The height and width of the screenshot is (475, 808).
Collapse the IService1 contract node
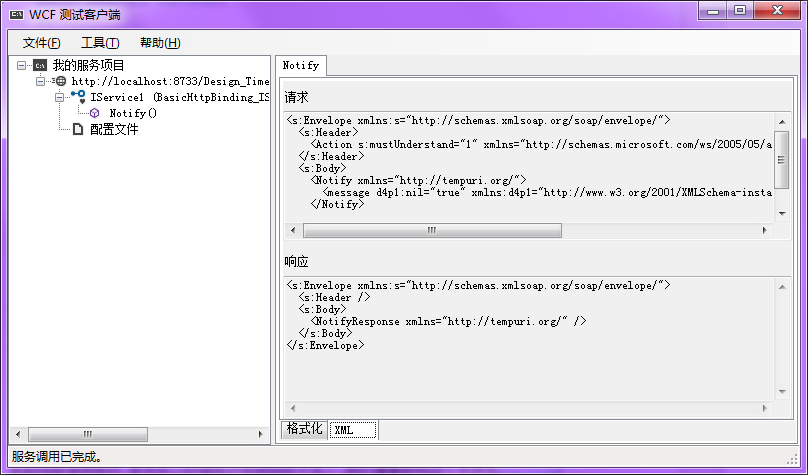(59, 97)
